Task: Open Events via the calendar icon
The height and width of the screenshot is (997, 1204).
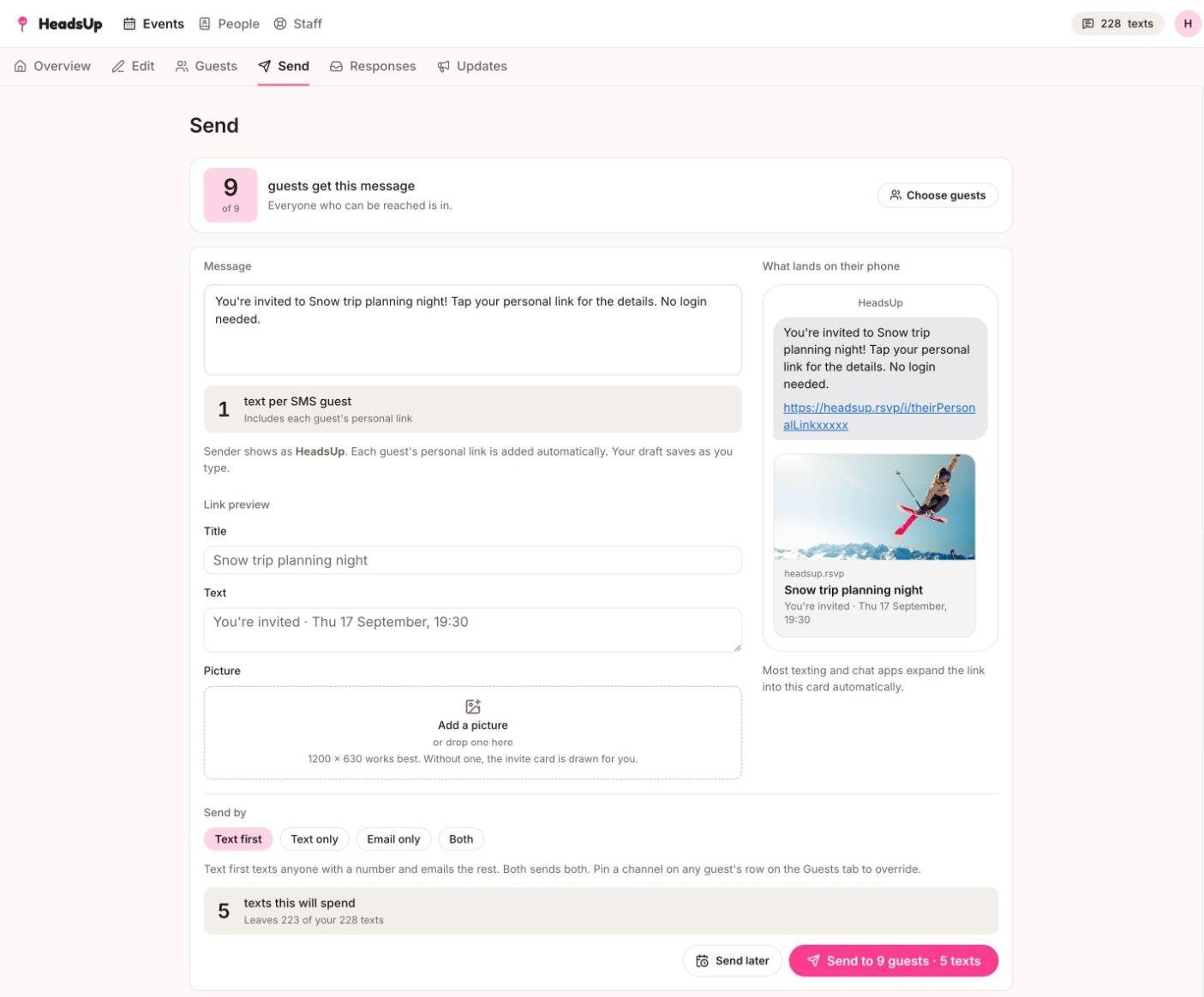Action: 129,24
